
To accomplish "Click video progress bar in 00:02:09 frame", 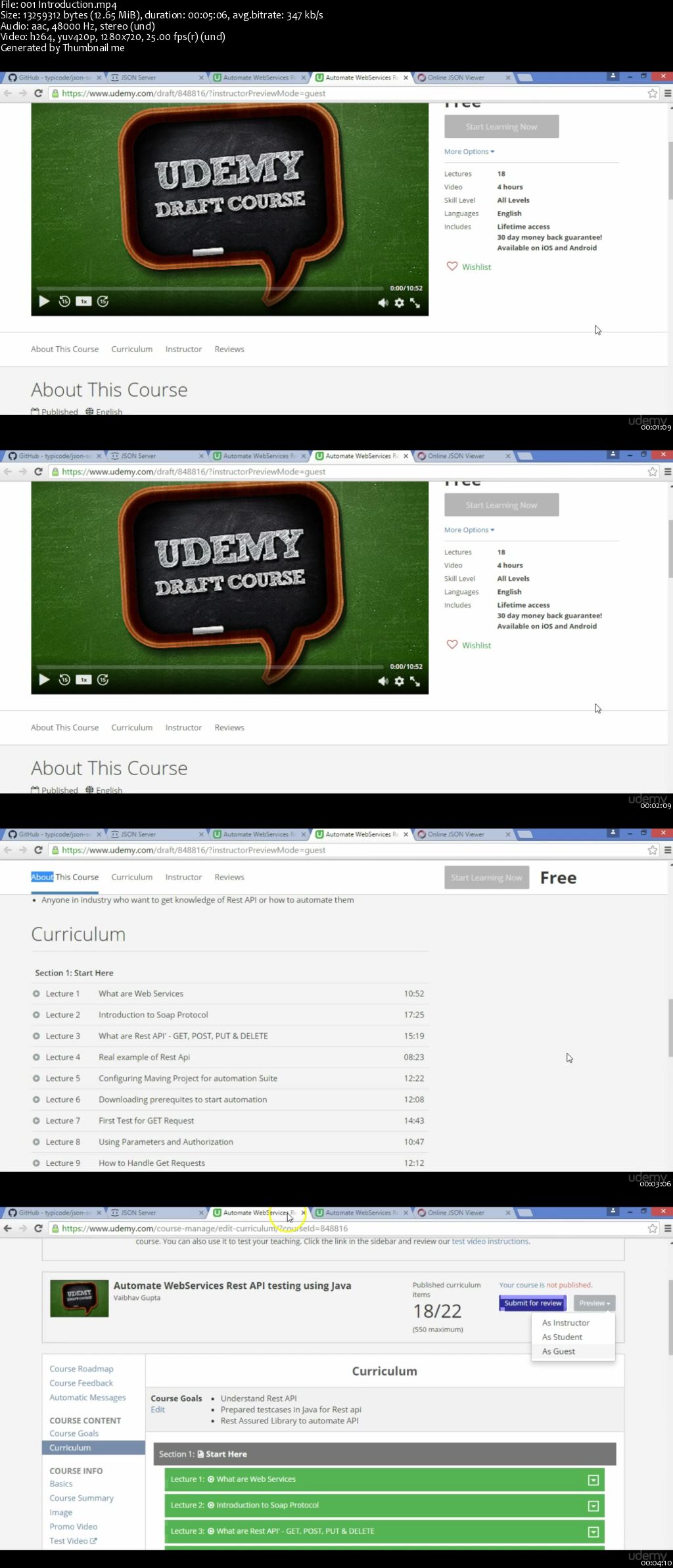I will point(210,667).
